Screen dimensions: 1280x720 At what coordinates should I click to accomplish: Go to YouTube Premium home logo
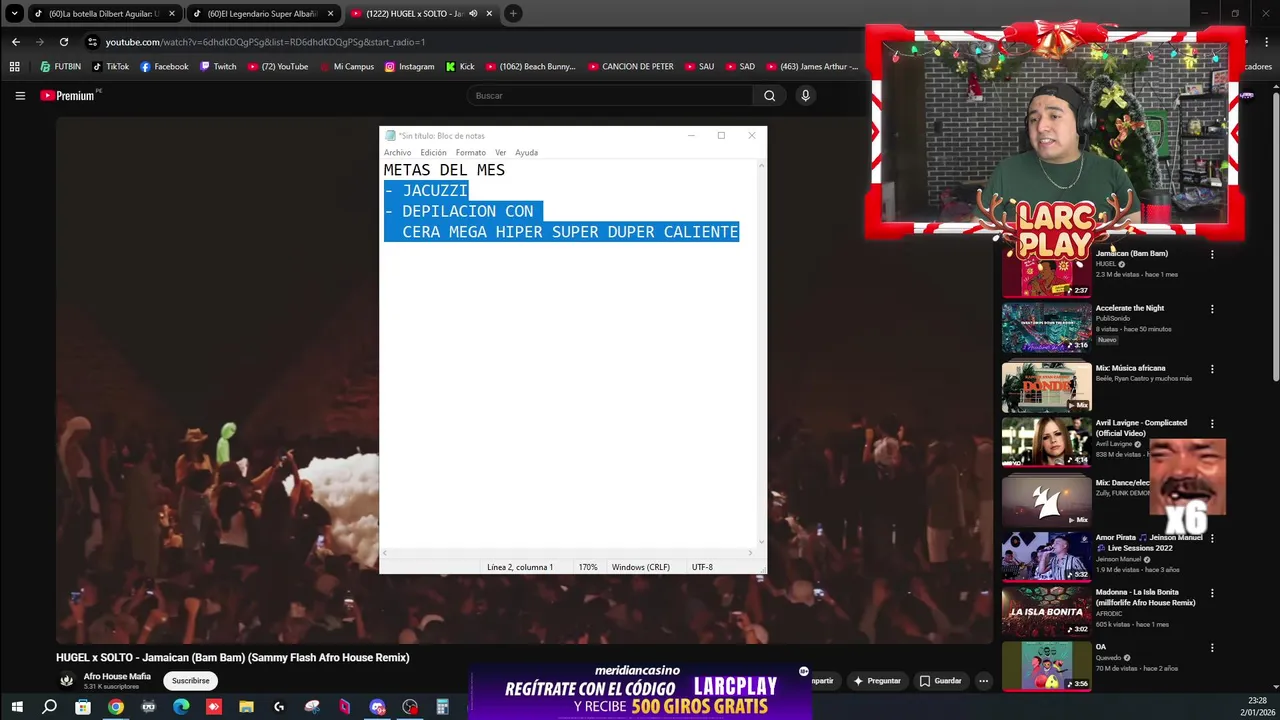pyautogui.click(x=68, y=96)
